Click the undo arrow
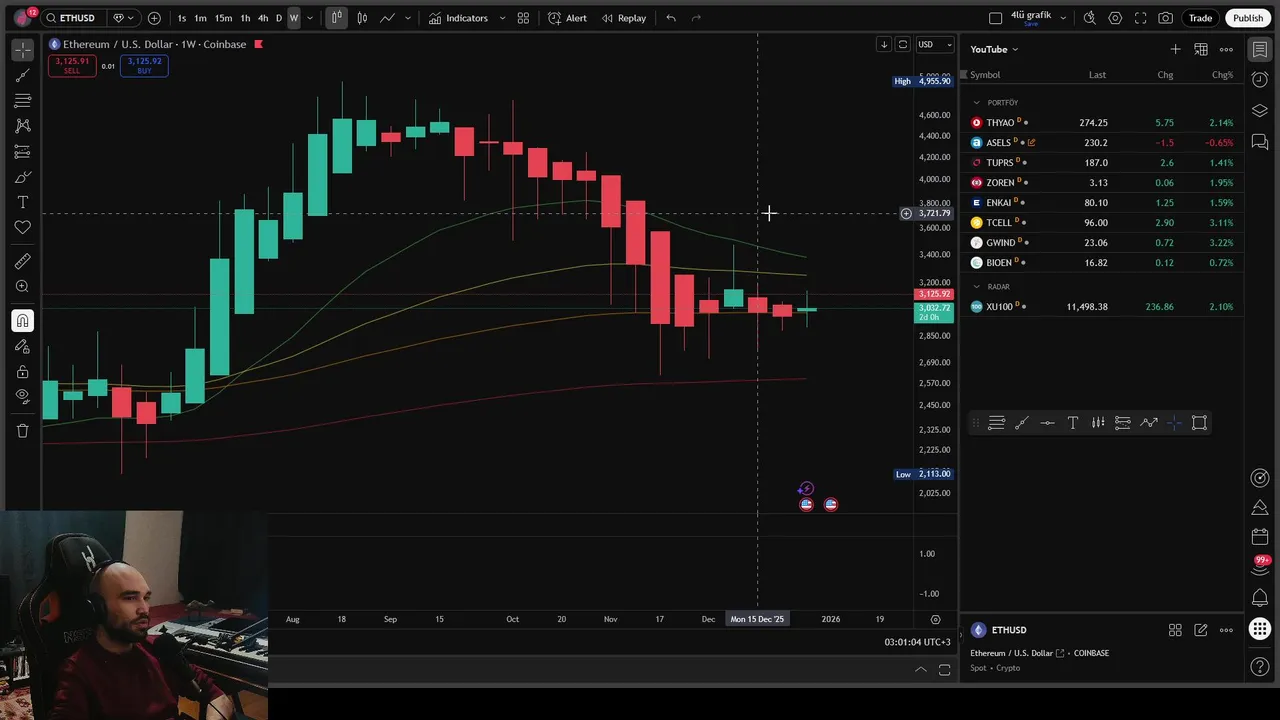This screenshot has width=1280, height=720. click(x=671, y=18)
